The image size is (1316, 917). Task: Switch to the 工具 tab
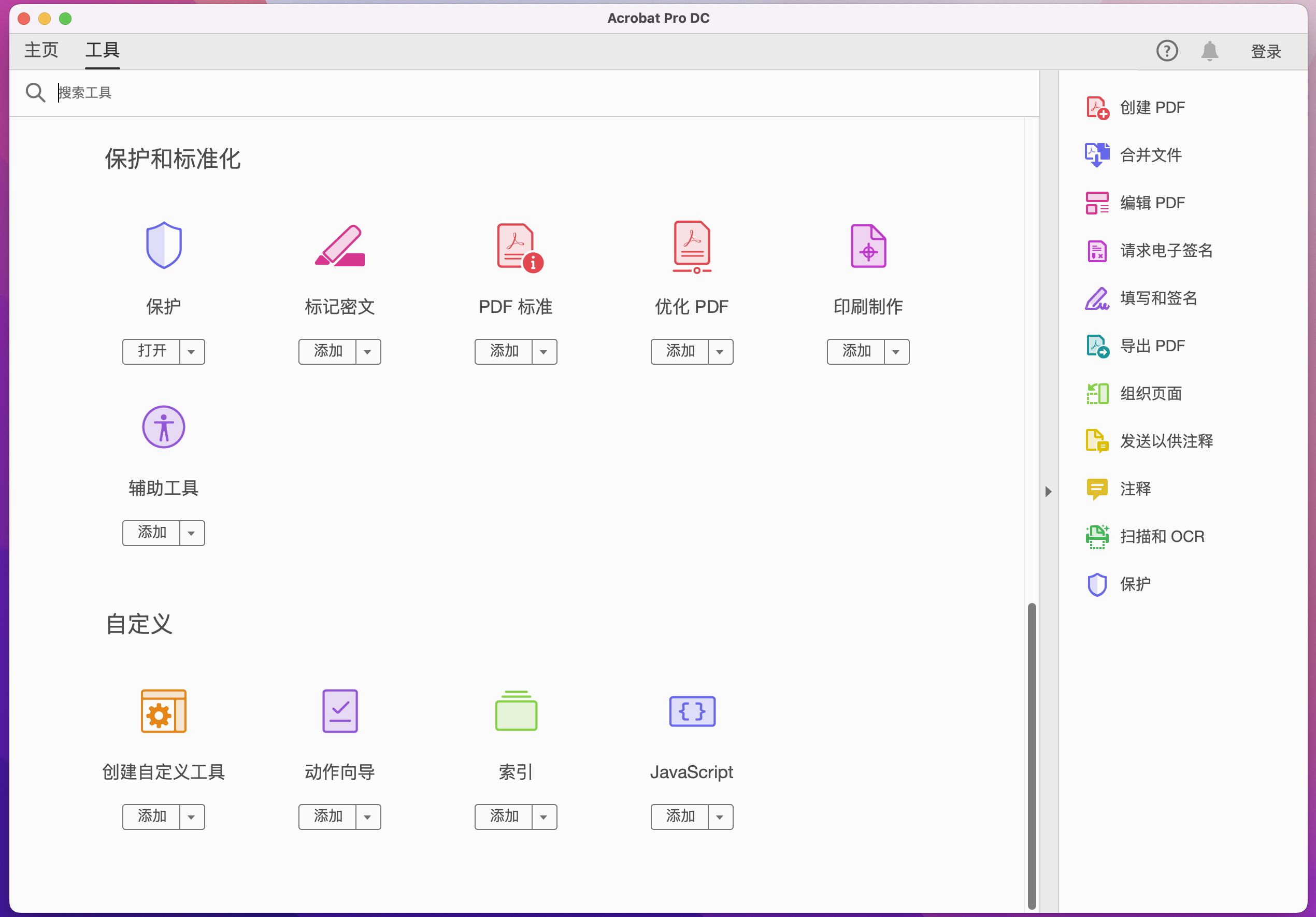pos(102,50)
